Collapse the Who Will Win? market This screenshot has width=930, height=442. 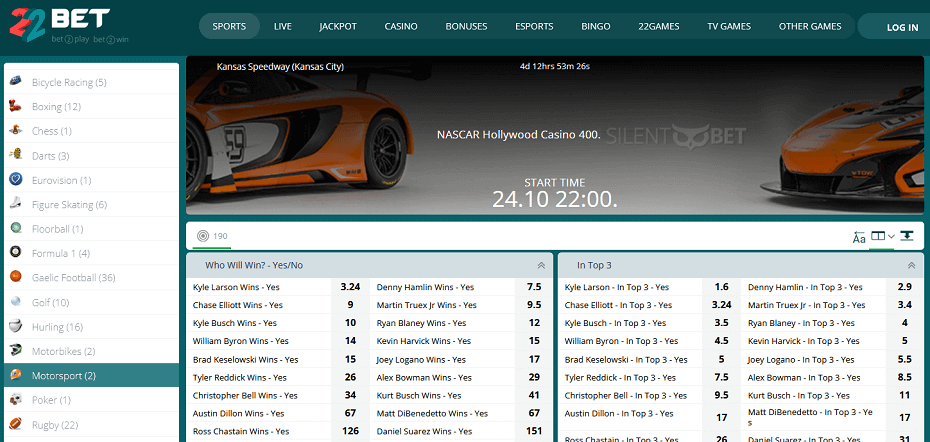(541, 265)
